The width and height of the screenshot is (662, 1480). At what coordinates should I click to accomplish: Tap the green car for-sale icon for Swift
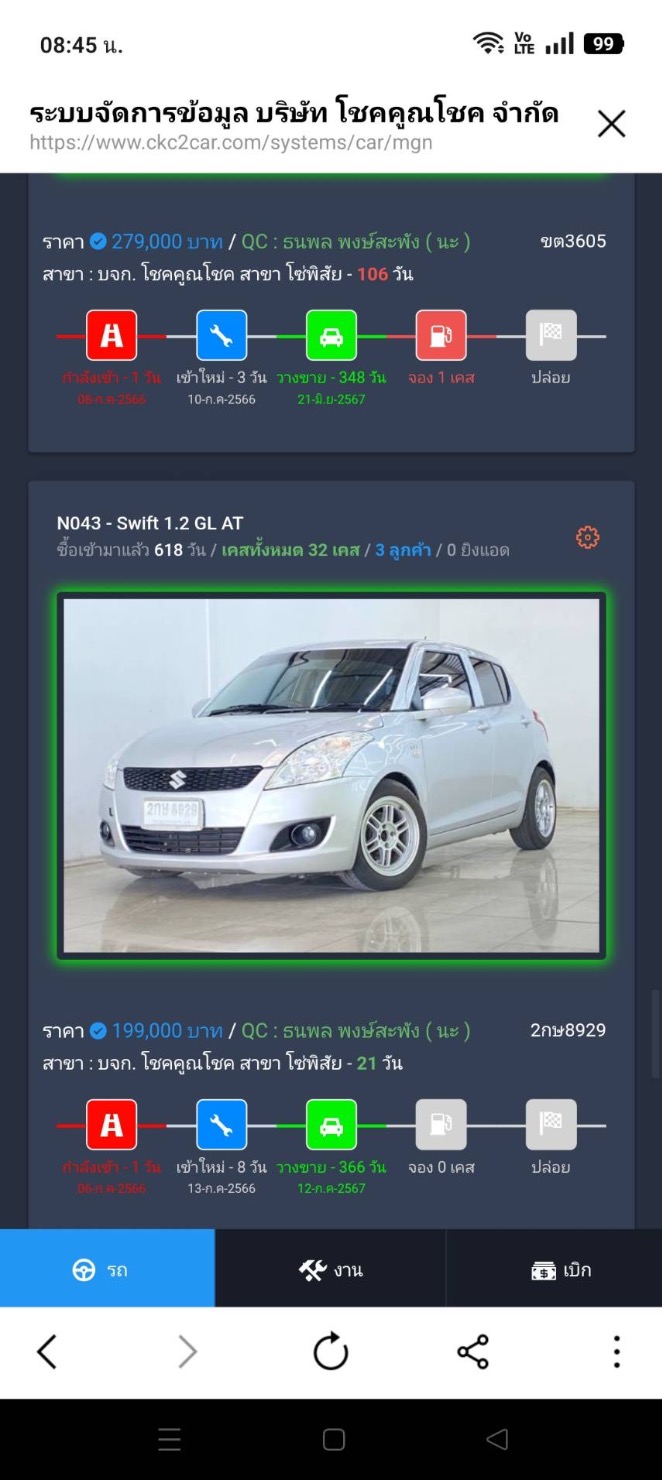coord(331,1125)
